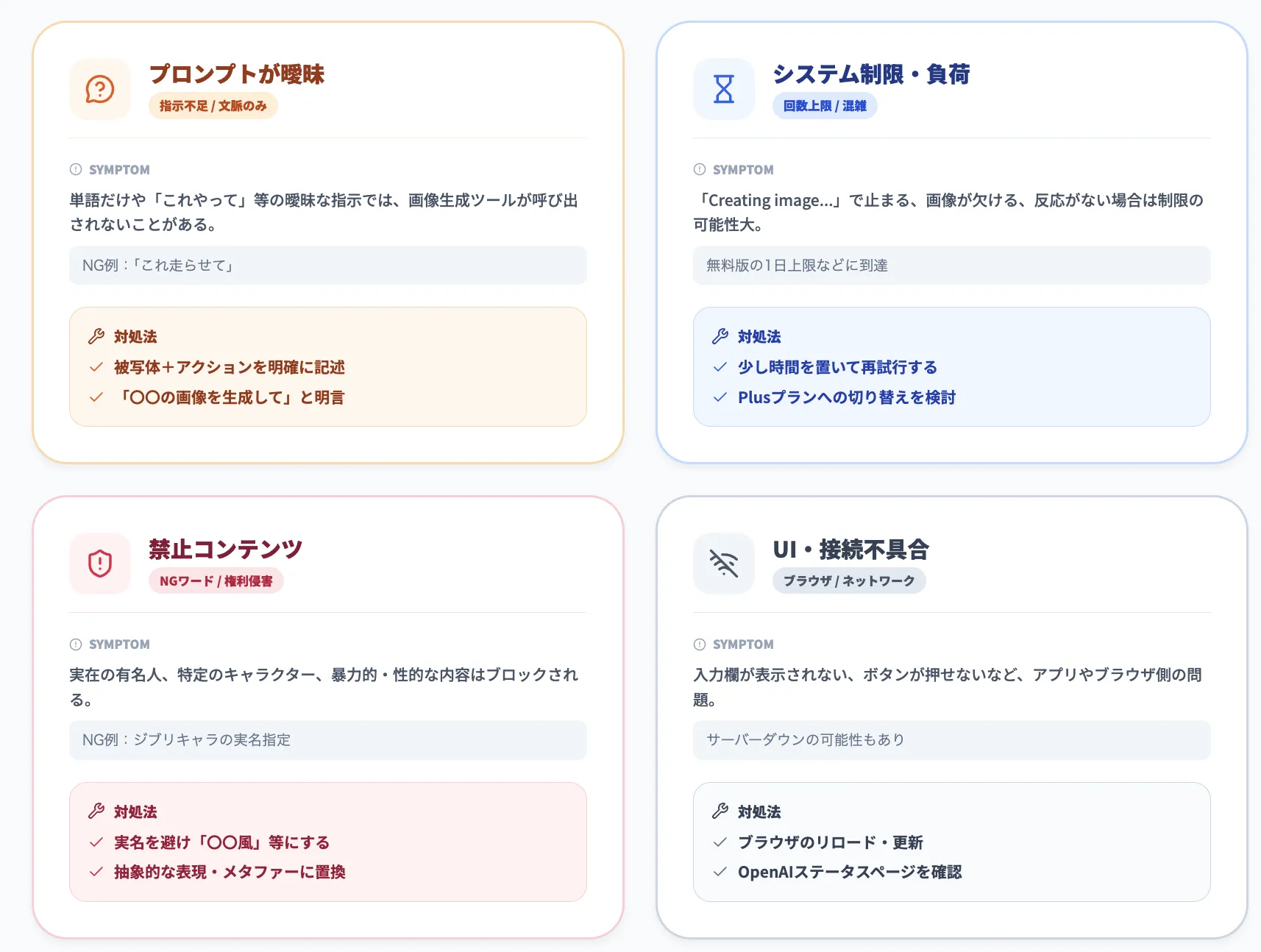The height and width of the screenshot is (952, 1261).
Task: Click the disconnected-network icon on UI・接続不具合 card
Action: [x=723, y=564]
